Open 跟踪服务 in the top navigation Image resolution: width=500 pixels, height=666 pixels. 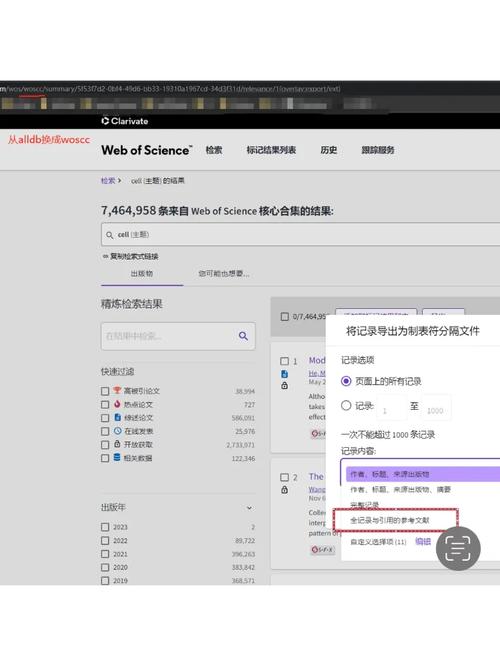[x=378, y=150]
